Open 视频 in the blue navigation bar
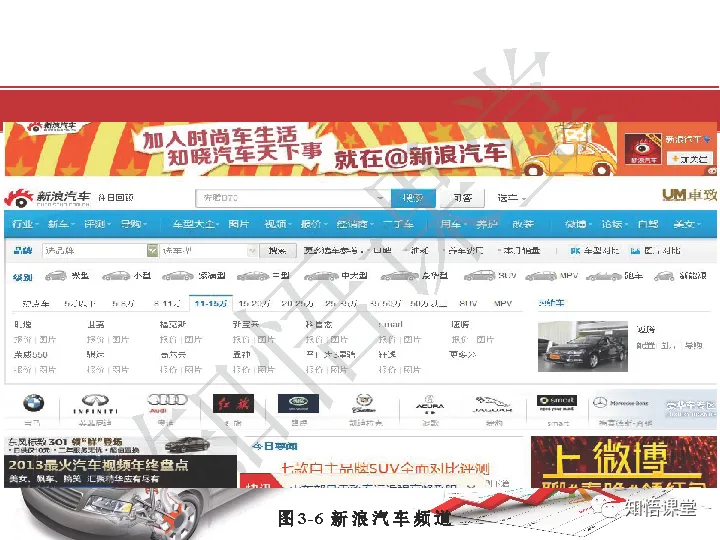Viewport: 720px width, 540px height. (278, 224)
